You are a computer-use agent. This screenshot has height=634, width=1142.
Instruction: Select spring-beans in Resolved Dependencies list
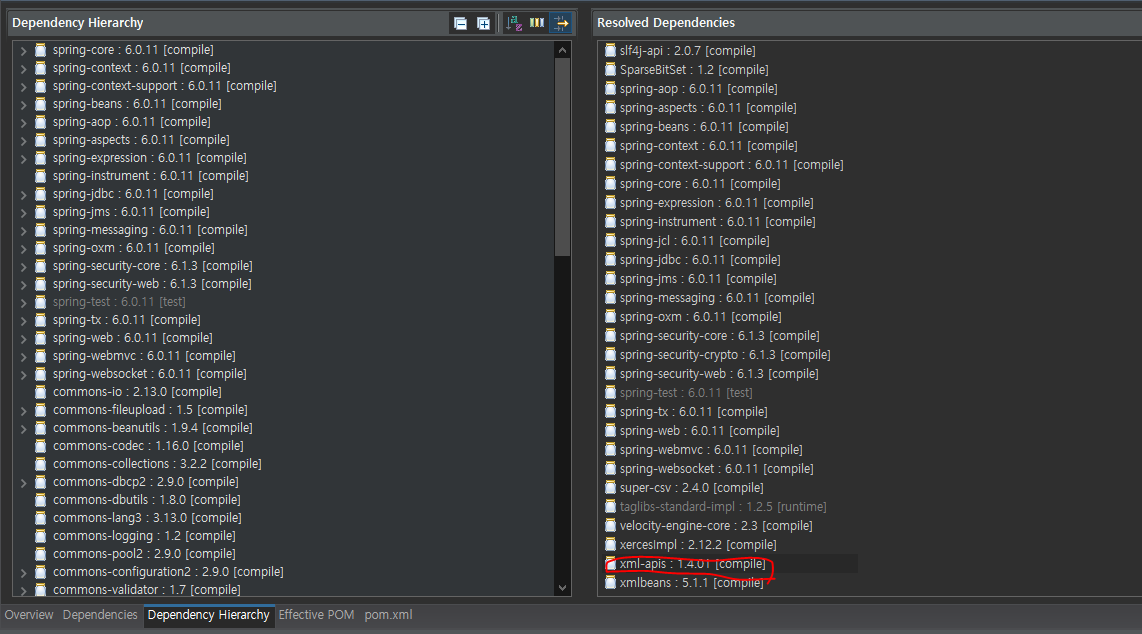(x=704, y=127)
